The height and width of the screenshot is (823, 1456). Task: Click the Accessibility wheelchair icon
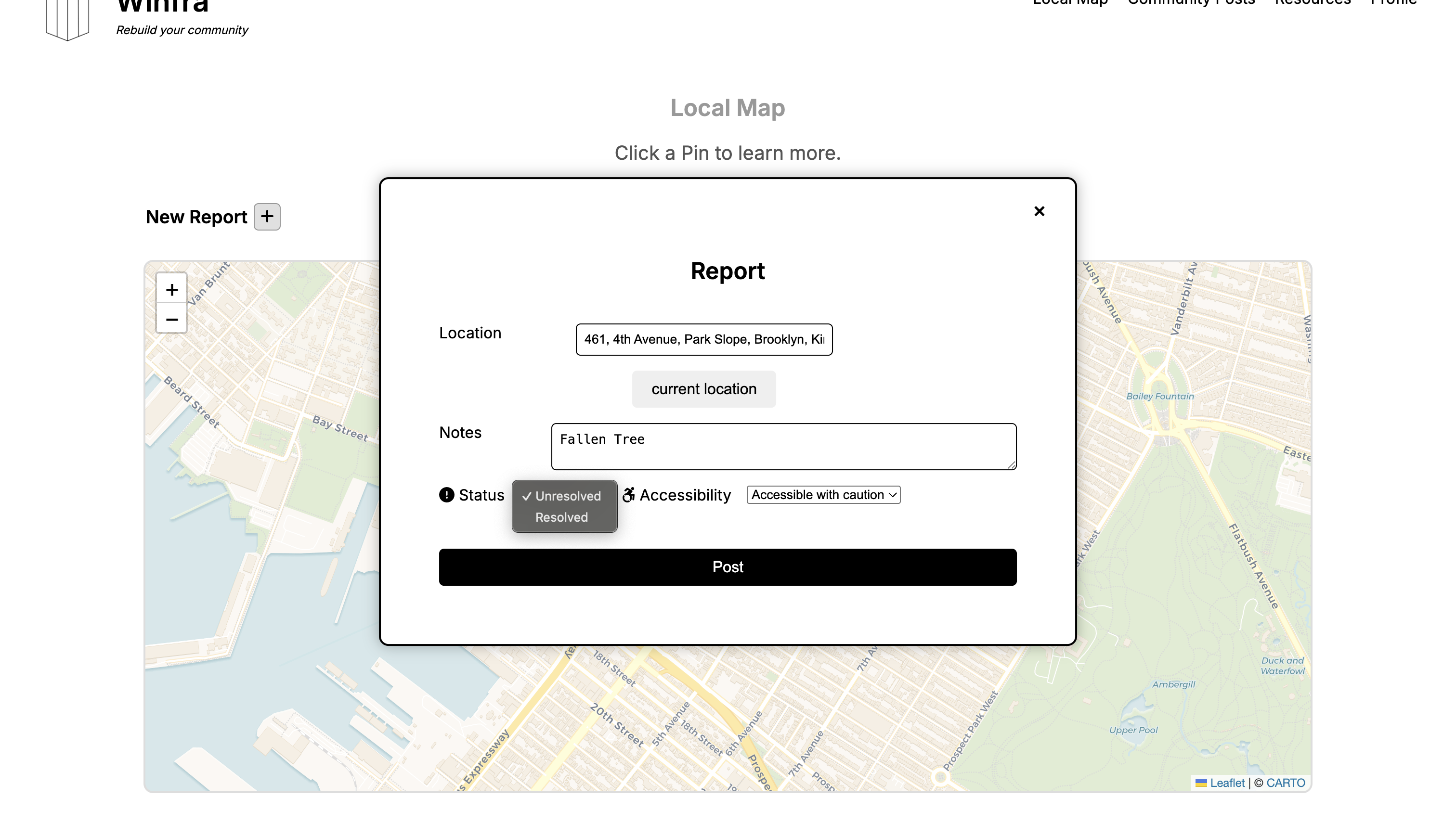pyautogui.click(x=629, y=495)
